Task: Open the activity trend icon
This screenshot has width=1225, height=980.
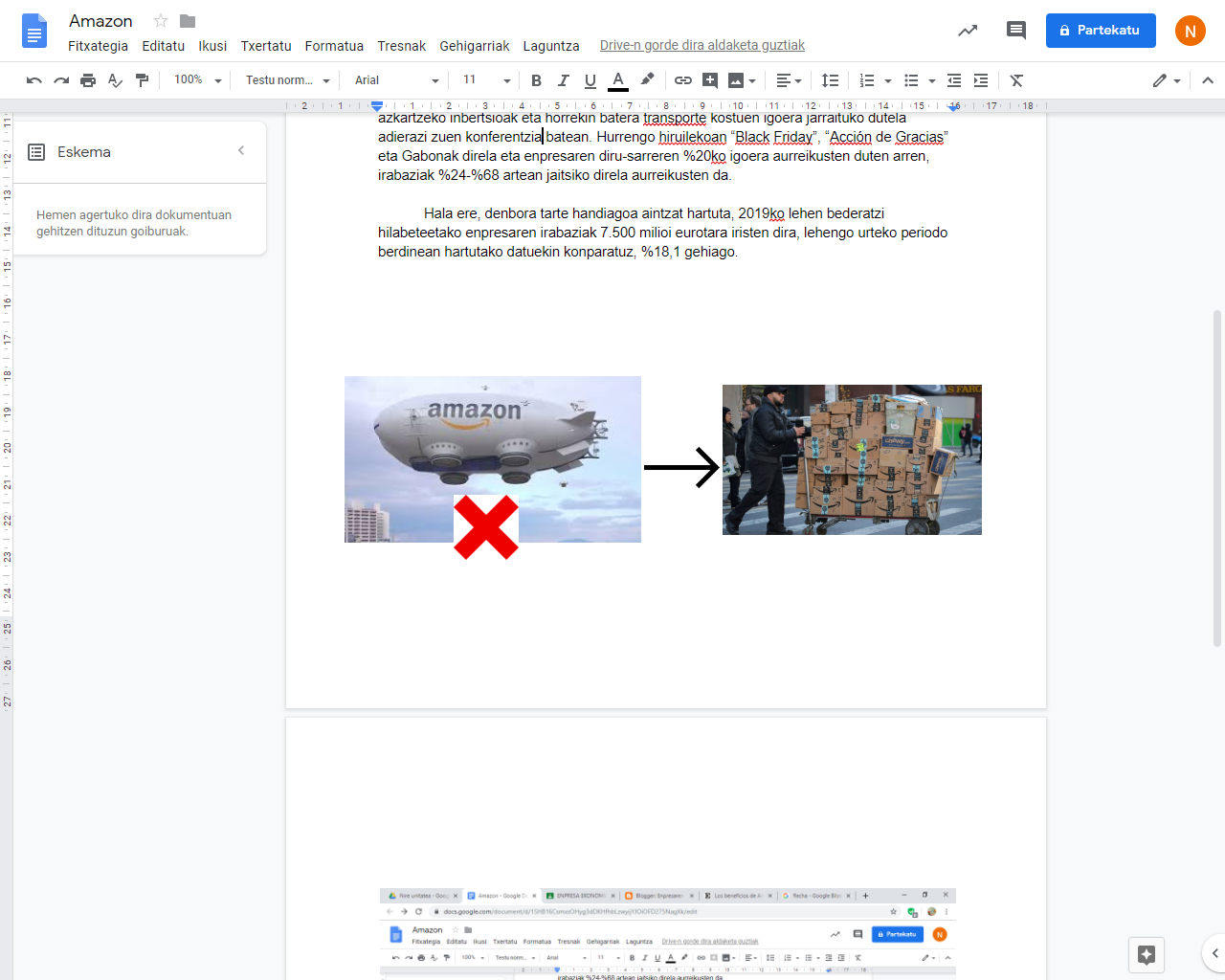Action: point(968,31)
